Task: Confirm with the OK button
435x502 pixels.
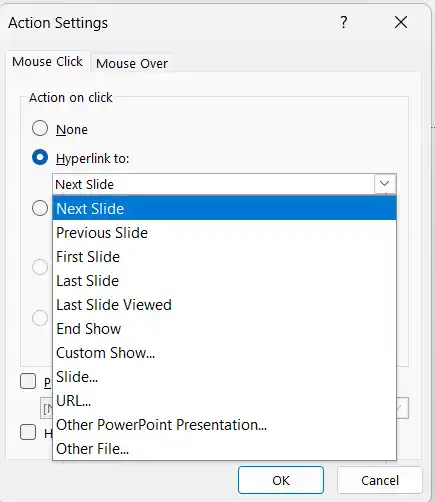Action: point(281,480)
